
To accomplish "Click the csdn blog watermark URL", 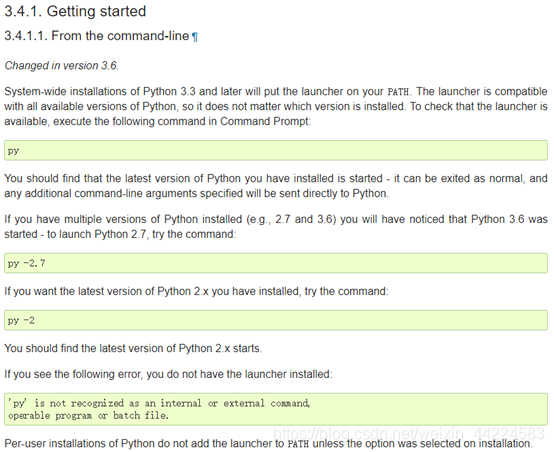I will 409,433.
